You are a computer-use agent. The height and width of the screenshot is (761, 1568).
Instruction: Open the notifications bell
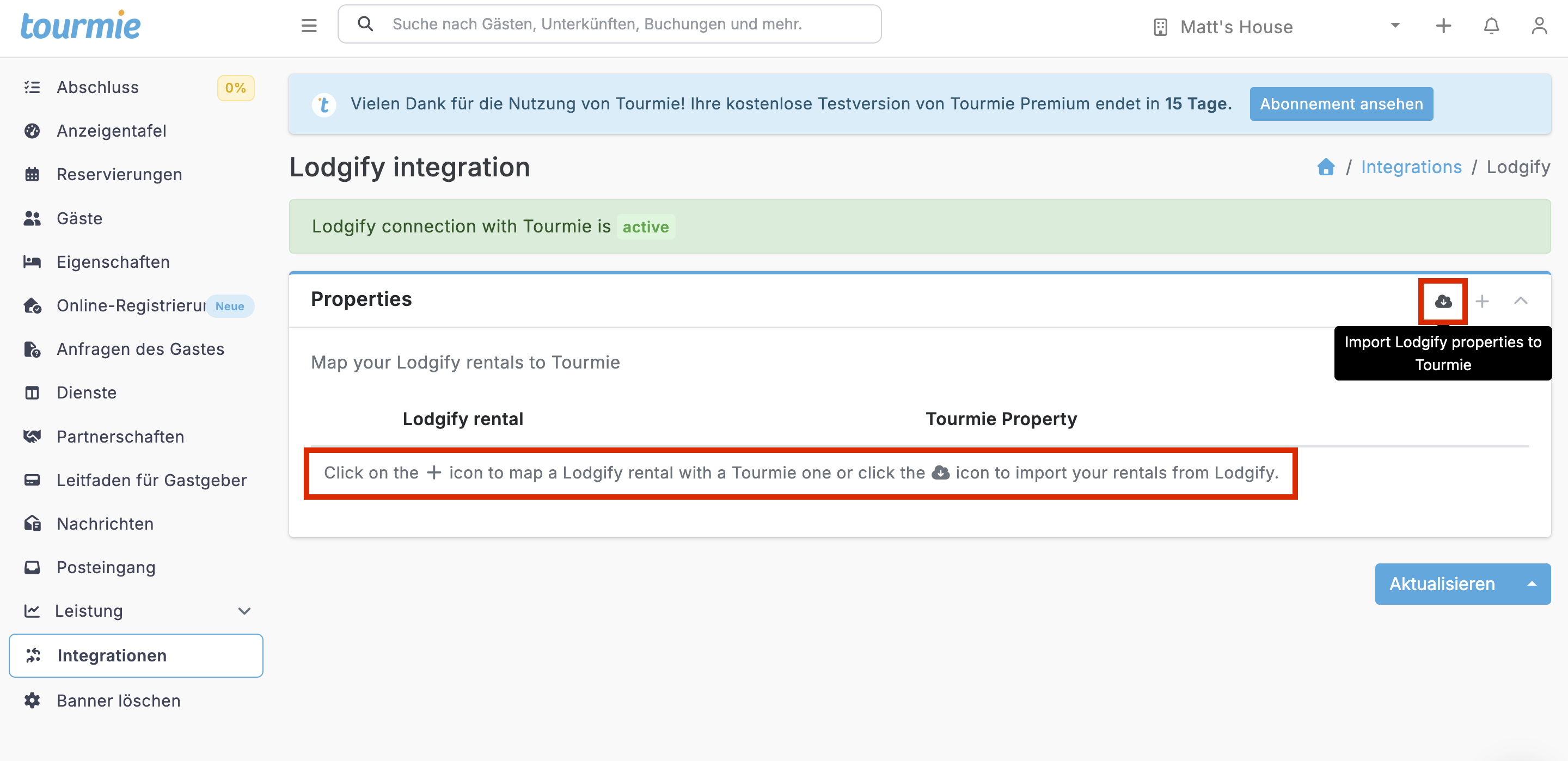coord(1491,26)
